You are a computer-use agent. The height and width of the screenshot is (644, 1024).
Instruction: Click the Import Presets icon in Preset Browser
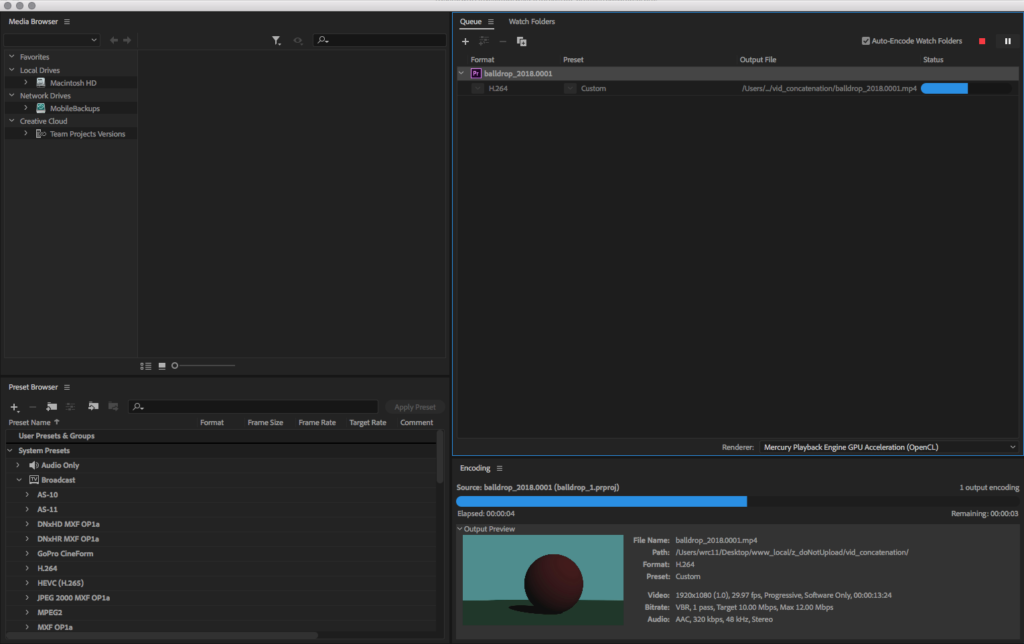[93, 407]
